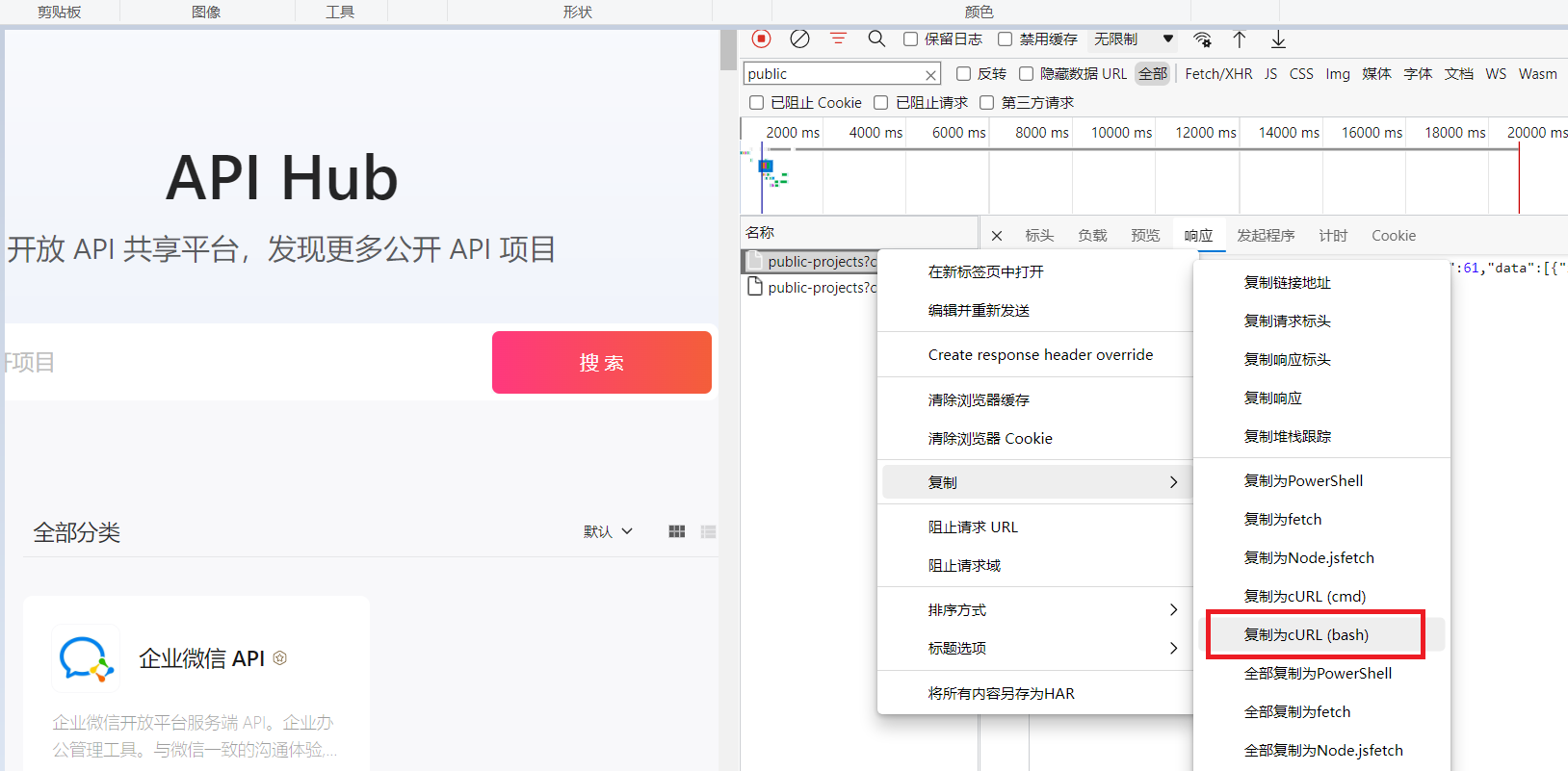Open 默认 sort dropdown
Viewport: 1568px width, 771px height.
608,531
